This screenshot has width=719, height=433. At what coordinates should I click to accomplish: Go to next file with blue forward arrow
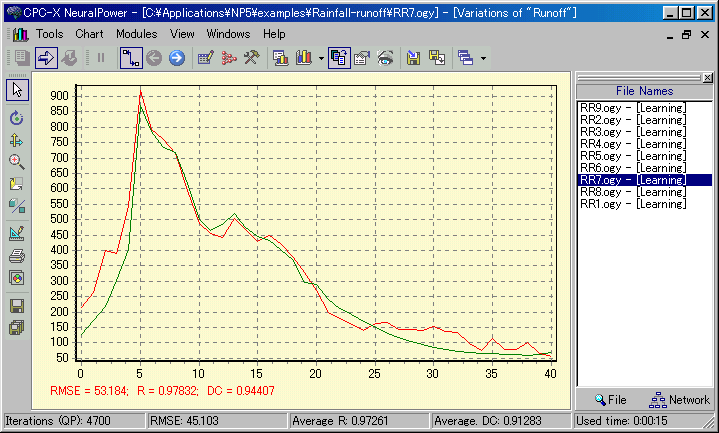pyautogui.click(x=177, y=58)
